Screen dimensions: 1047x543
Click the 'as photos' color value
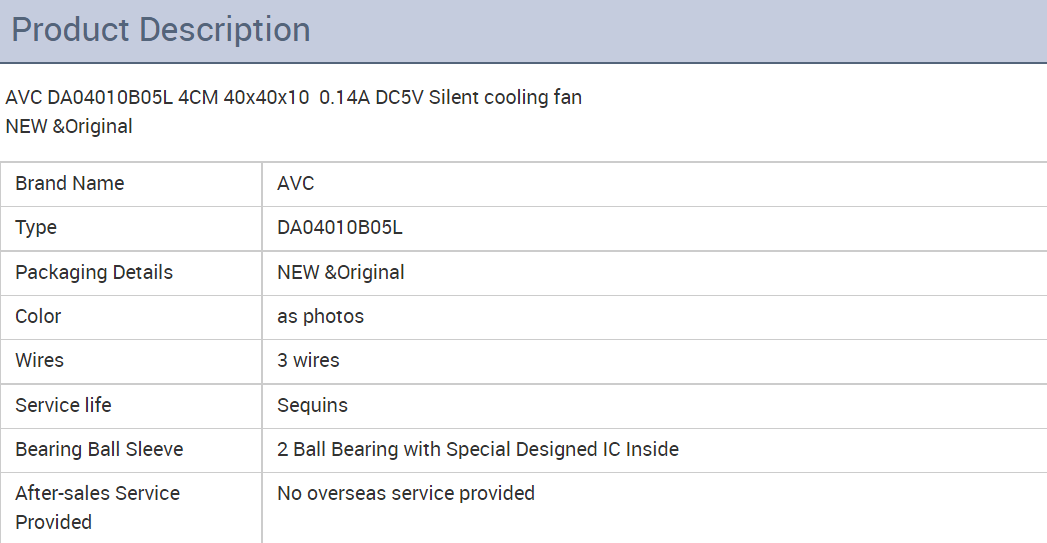click(321, 317)
